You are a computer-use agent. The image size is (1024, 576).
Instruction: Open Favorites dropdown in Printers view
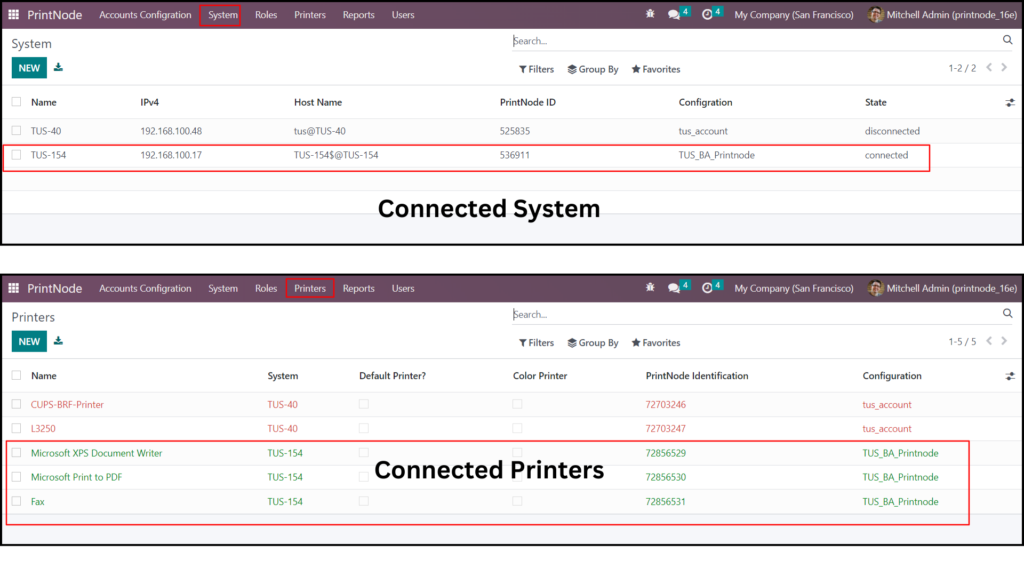tap(656, 343)
